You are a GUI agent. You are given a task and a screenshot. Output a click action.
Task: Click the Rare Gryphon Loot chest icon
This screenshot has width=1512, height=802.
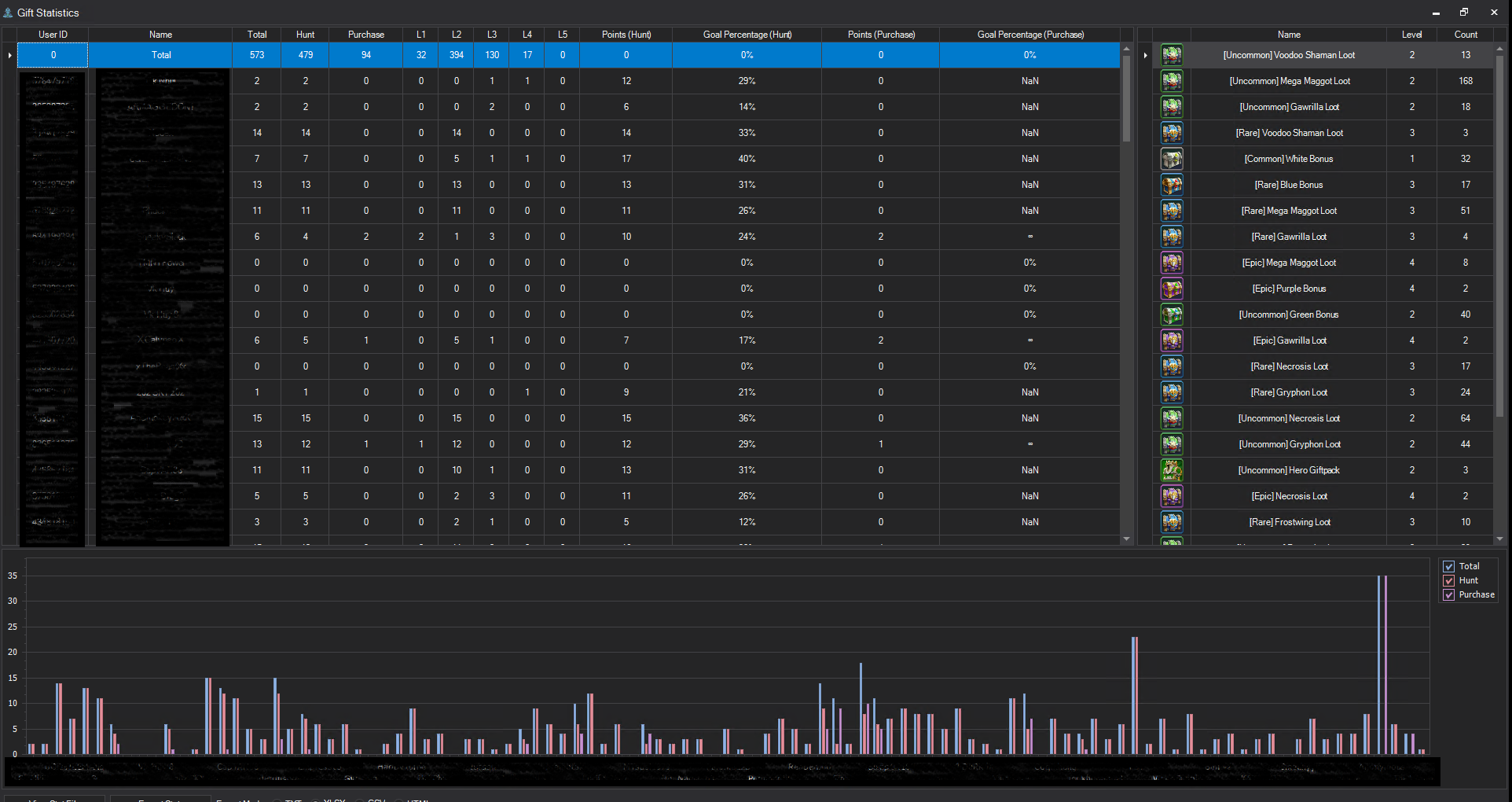[1172, 392]
